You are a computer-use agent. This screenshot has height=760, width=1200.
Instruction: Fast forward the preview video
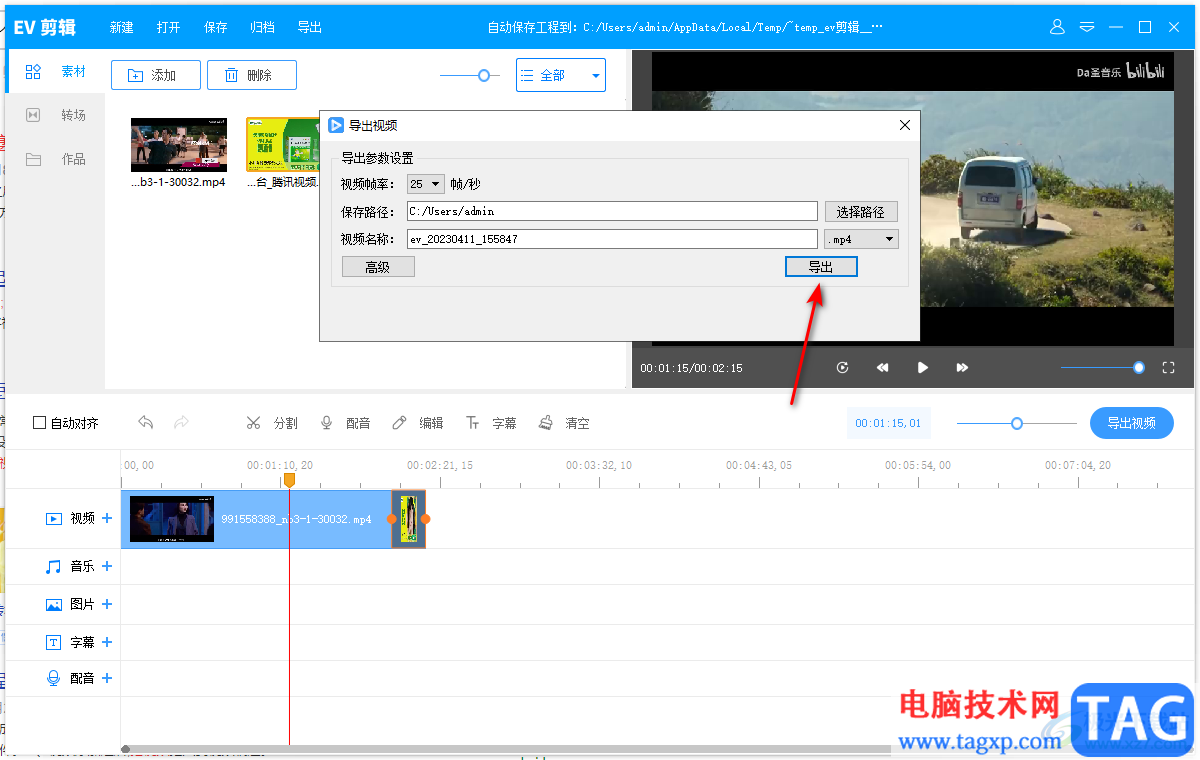coord(962,368)
